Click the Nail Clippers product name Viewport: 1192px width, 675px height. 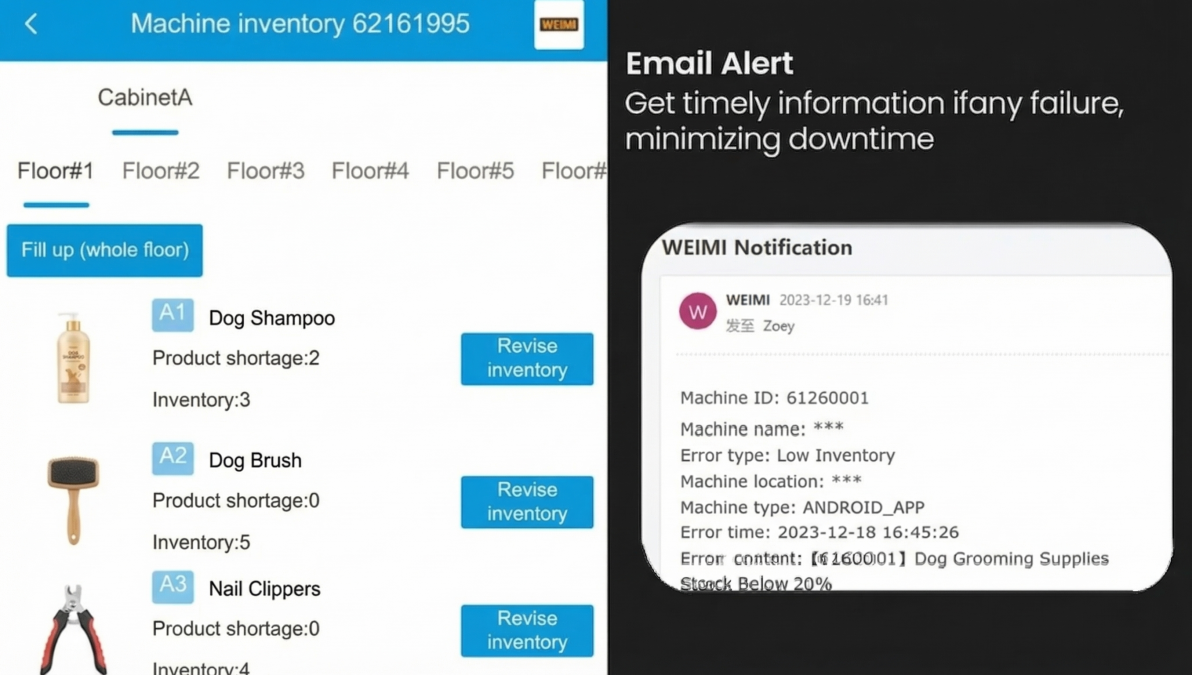point(265,589)
